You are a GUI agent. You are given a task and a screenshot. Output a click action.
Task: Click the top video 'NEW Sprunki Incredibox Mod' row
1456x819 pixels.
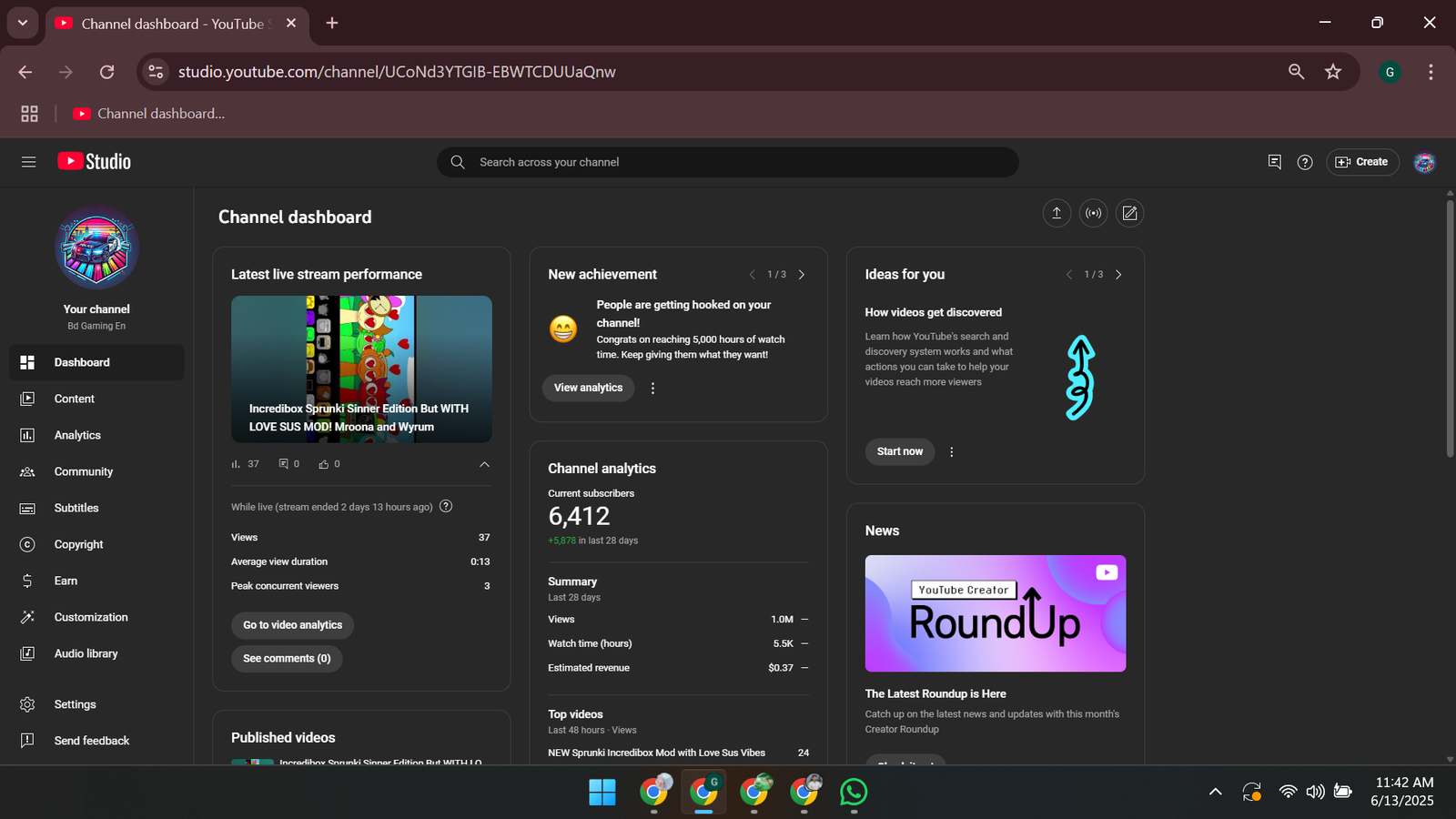[678, 753]
